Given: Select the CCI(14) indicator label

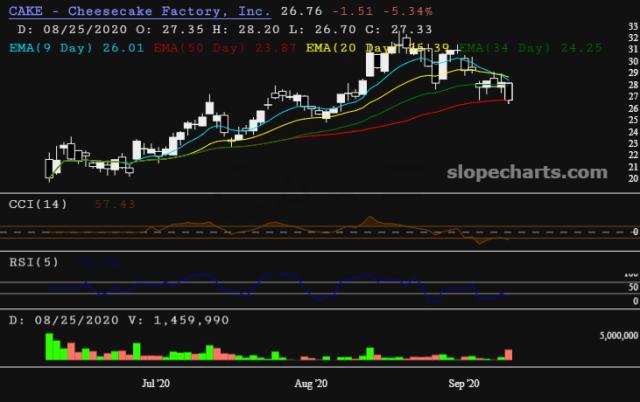Looking at the screenshot, I should (41, 203).
